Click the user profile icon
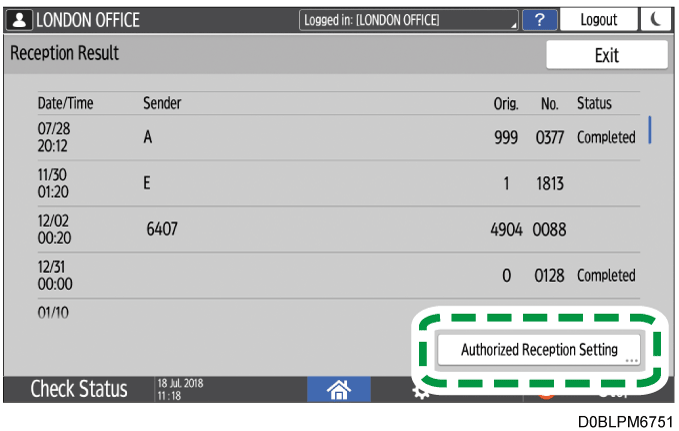The width and height of the screenshot is (679, 431). click(x=19, y=20)
